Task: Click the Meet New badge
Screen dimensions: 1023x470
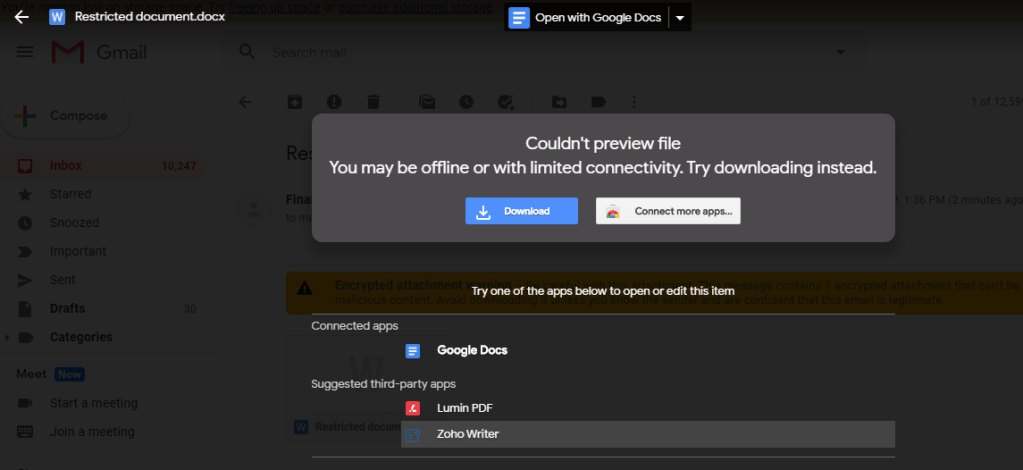Action: tap(69, 374)
